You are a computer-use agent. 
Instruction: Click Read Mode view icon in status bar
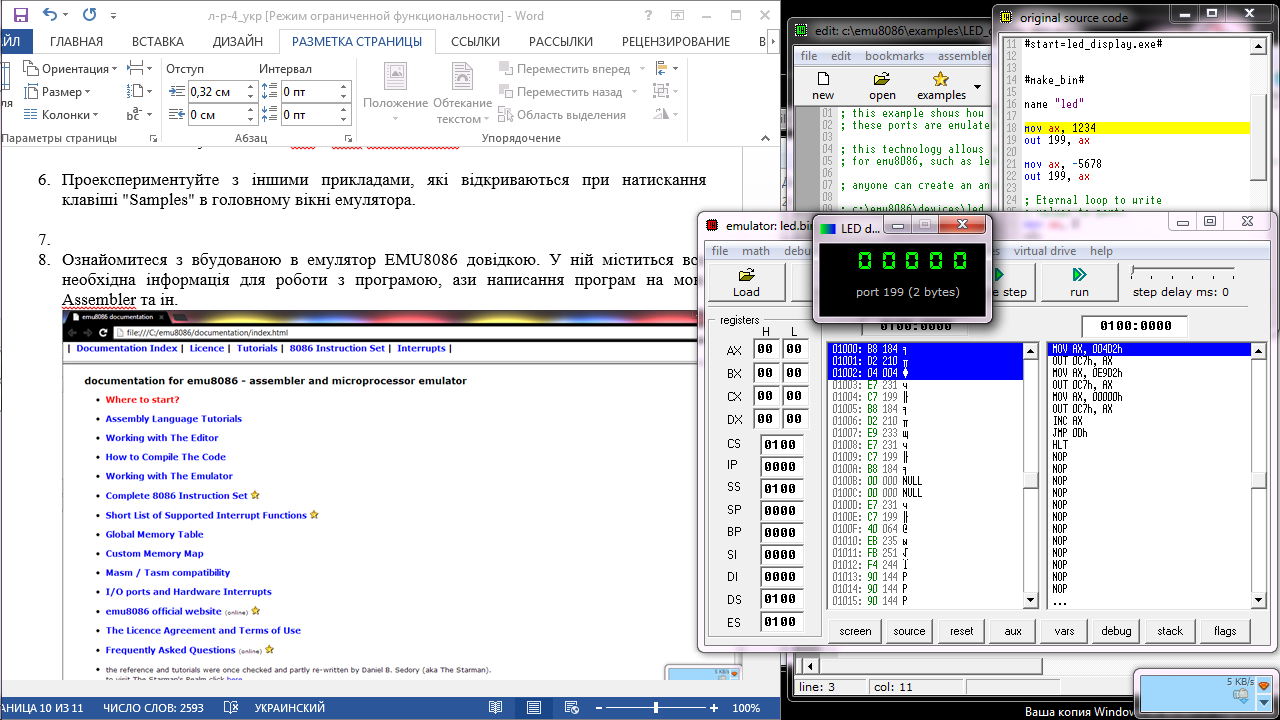coord(496,708)
